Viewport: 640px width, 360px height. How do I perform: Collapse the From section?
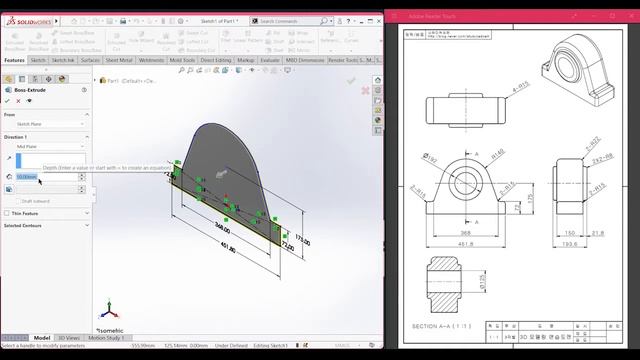click(x=87, y=115)
